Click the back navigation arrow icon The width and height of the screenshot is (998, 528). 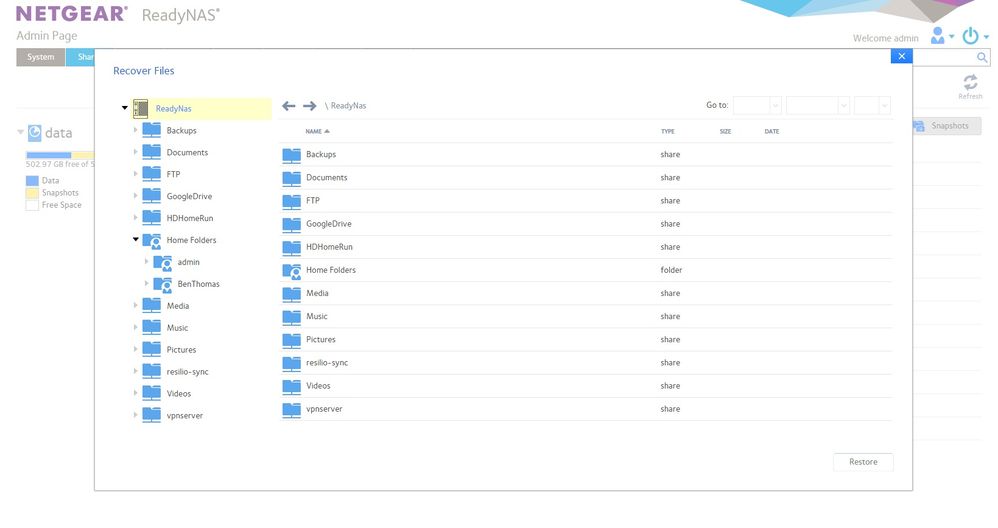(x=289, y=106)
